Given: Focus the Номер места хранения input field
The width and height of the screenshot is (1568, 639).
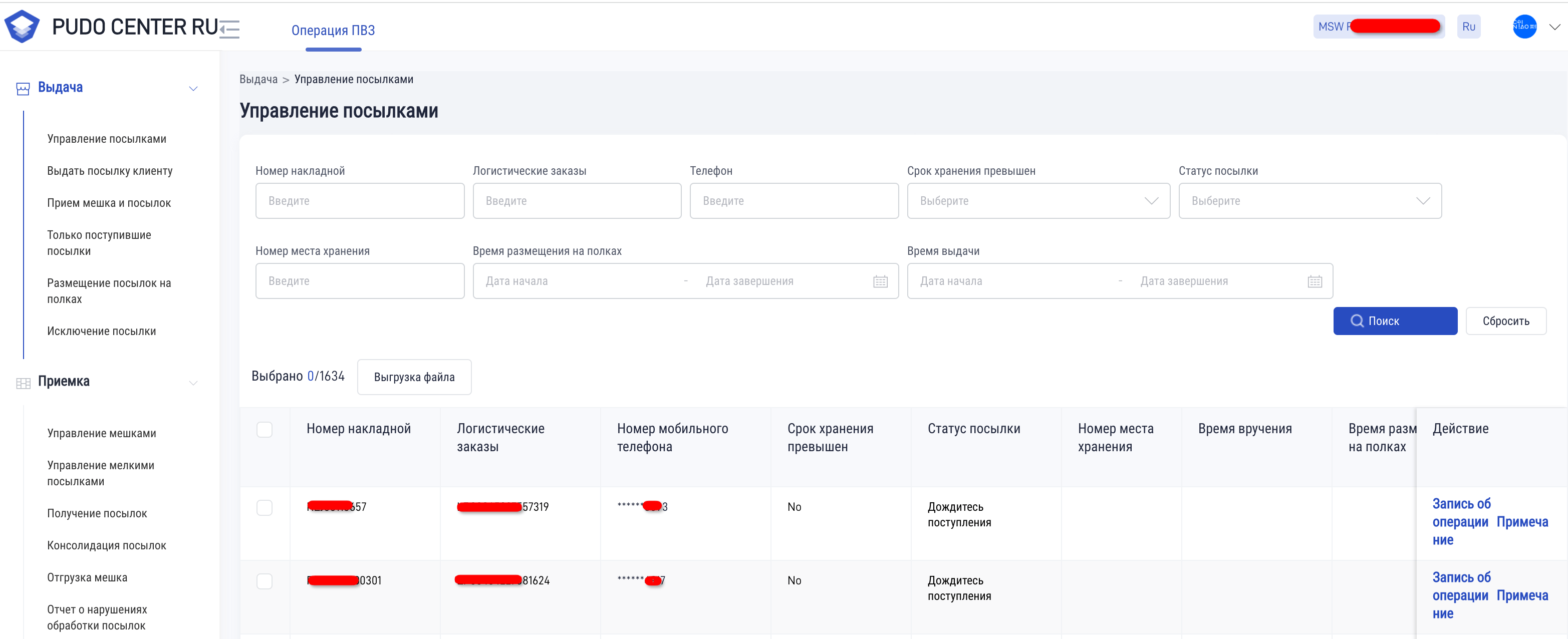Looking at the screenshot, I should coord(360,281).
